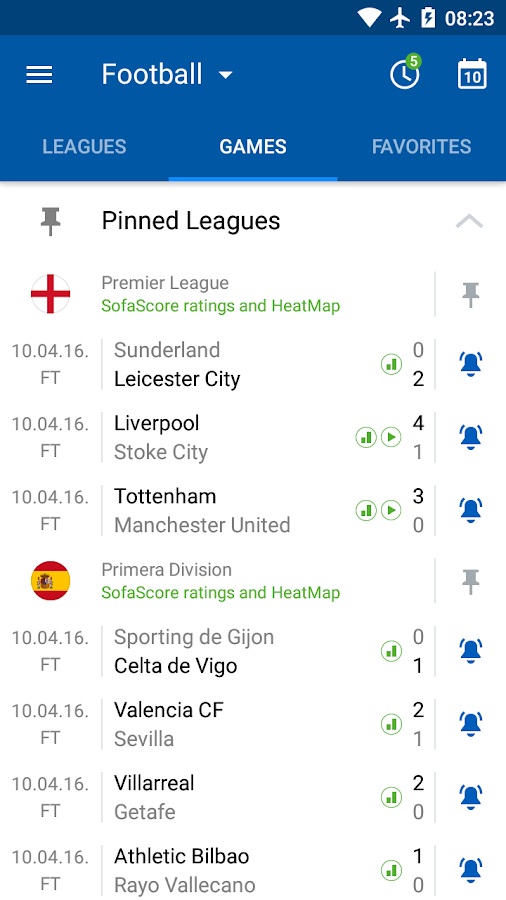Unpin the Primera Division league
The width and height of the screenshot is (506, 900).
point(470,581)
